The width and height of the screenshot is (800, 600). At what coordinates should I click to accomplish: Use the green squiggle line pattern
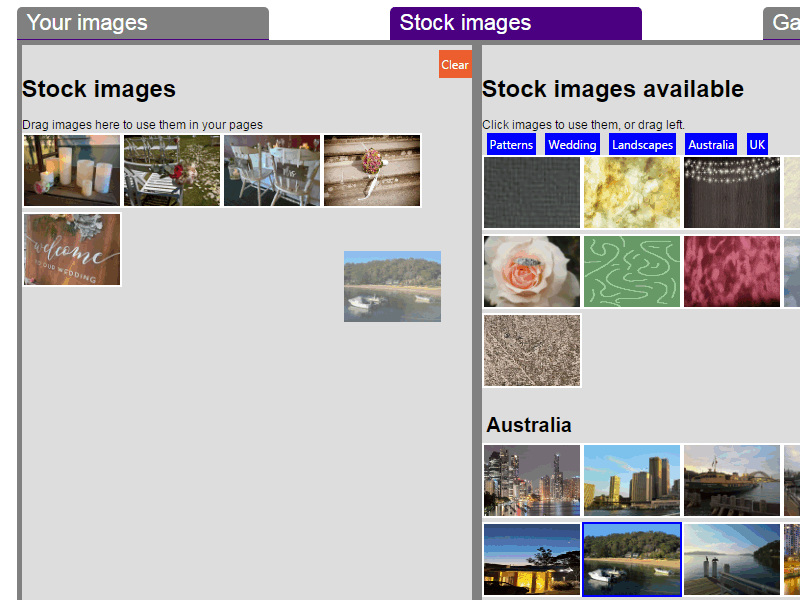(632, 271)
